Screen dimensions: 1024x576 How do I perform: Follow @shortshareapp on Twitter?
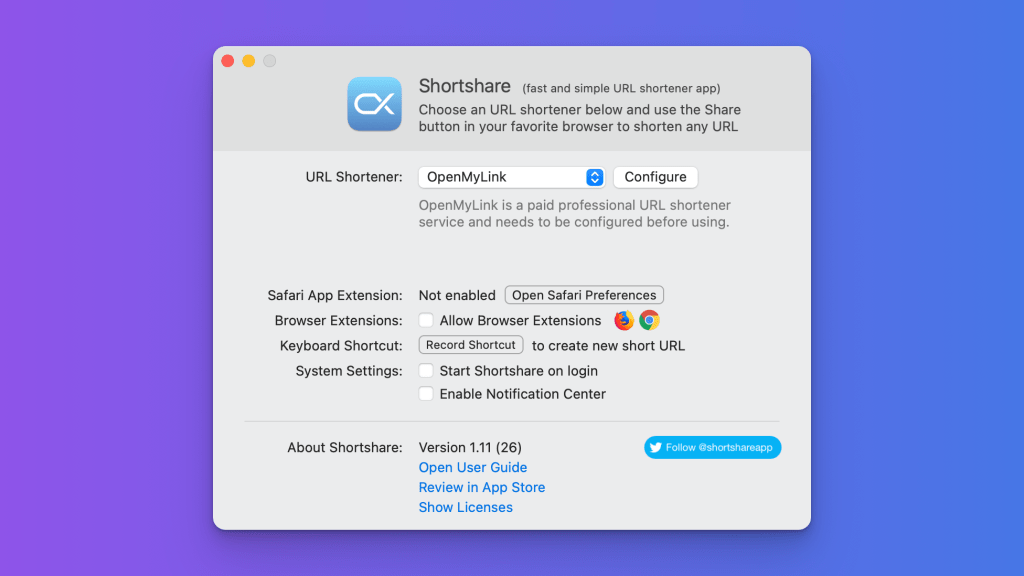[712, 447]
